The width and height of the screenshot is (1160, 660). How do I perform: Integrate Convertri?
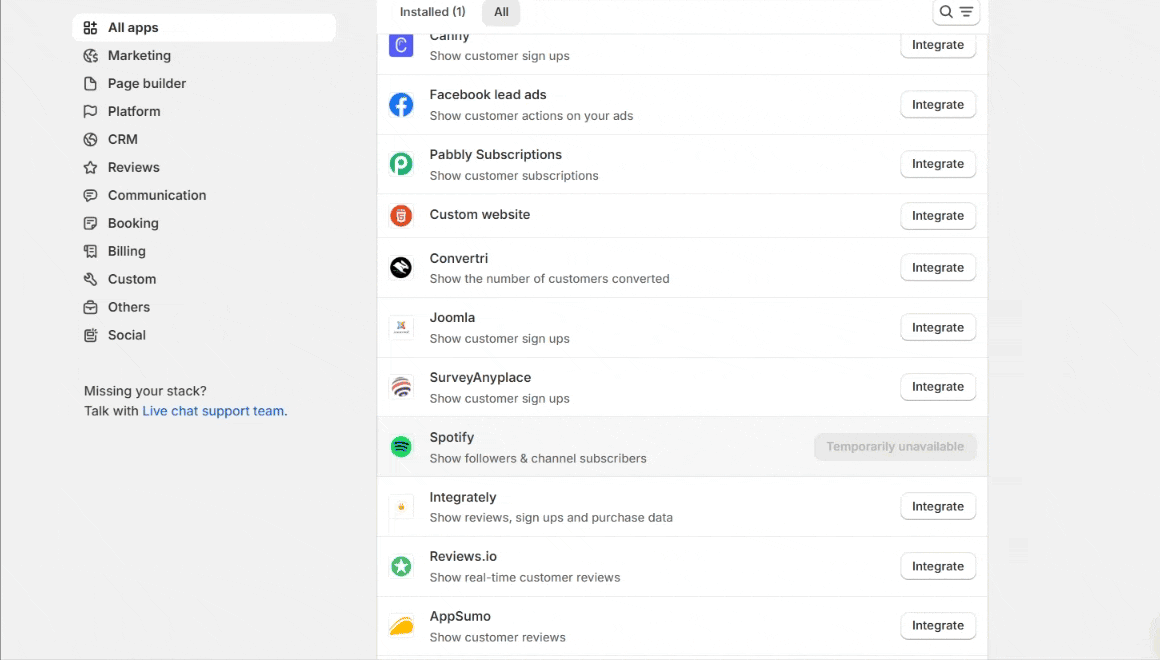pyautogui.click(x=937, y=267)
